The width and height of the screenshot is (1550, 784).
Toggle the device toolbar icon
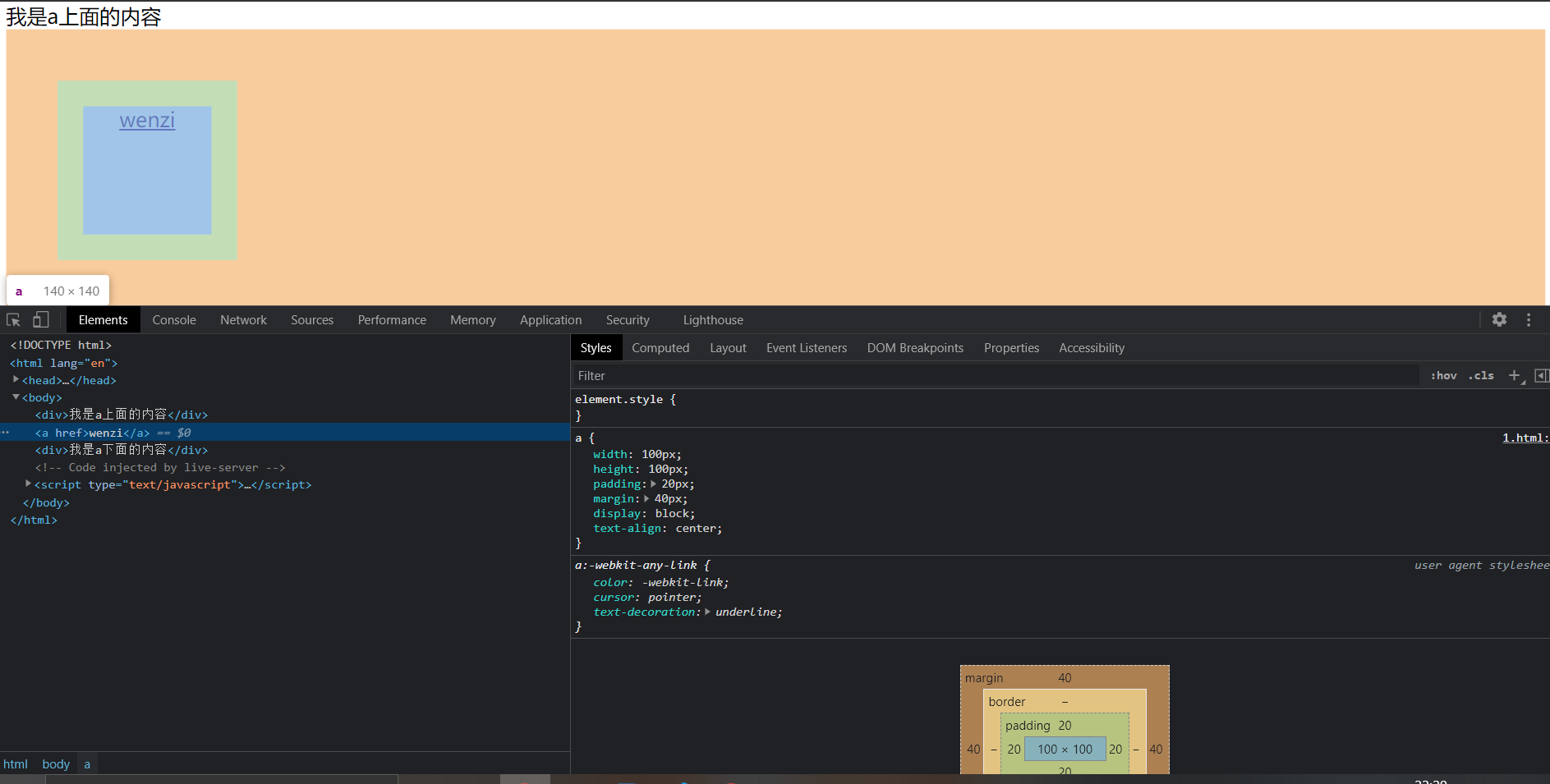(40, 320)
